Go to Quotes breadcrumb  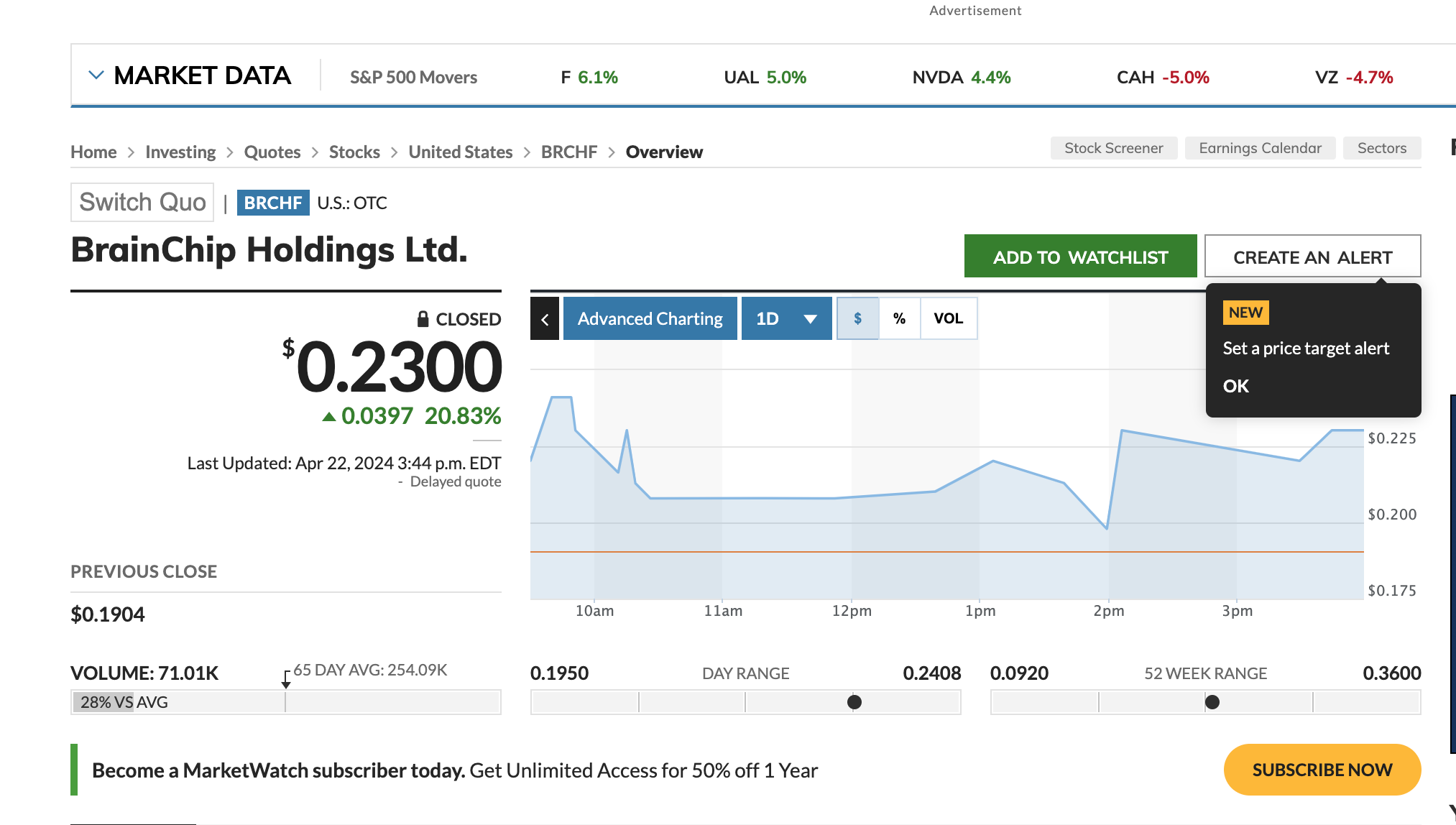point(272,152)
